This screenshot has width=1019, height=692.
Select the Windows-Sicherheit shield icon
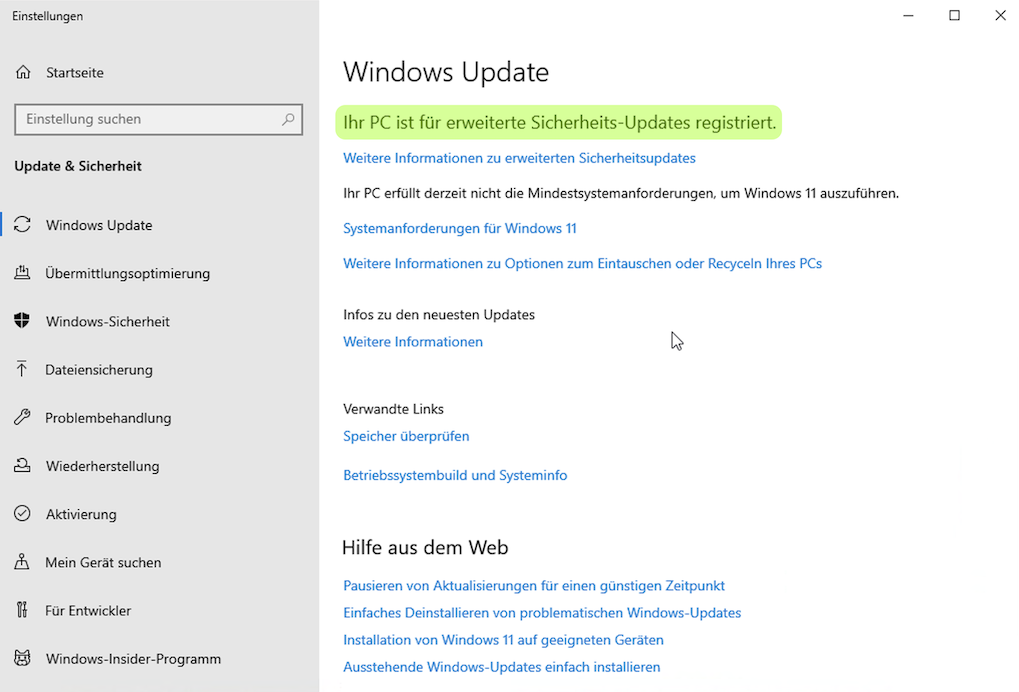(x=22, y=321)
